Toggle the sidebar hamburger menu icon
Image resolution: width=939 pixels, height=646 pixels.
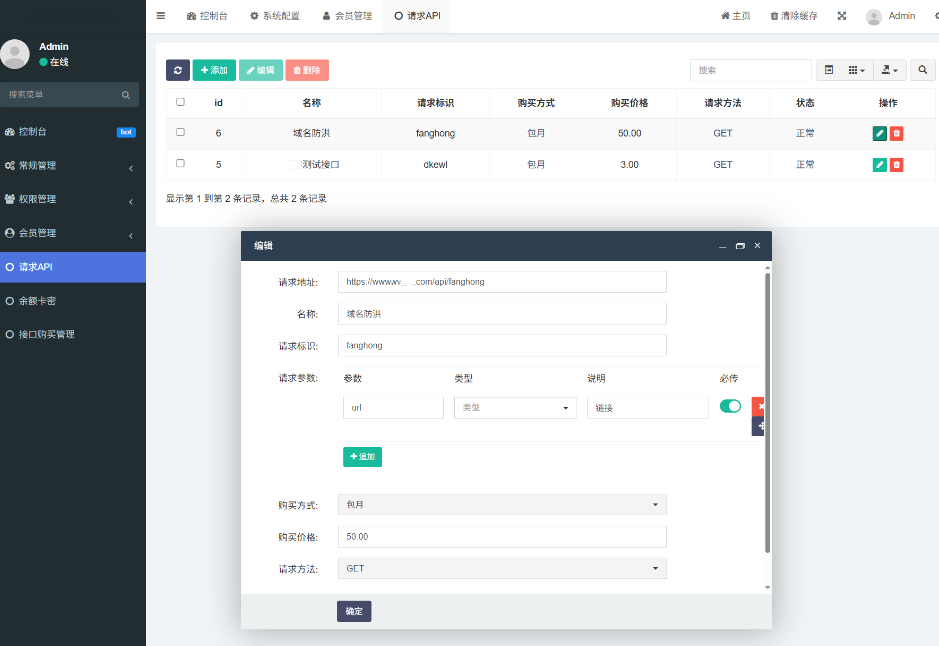[160, 16]
